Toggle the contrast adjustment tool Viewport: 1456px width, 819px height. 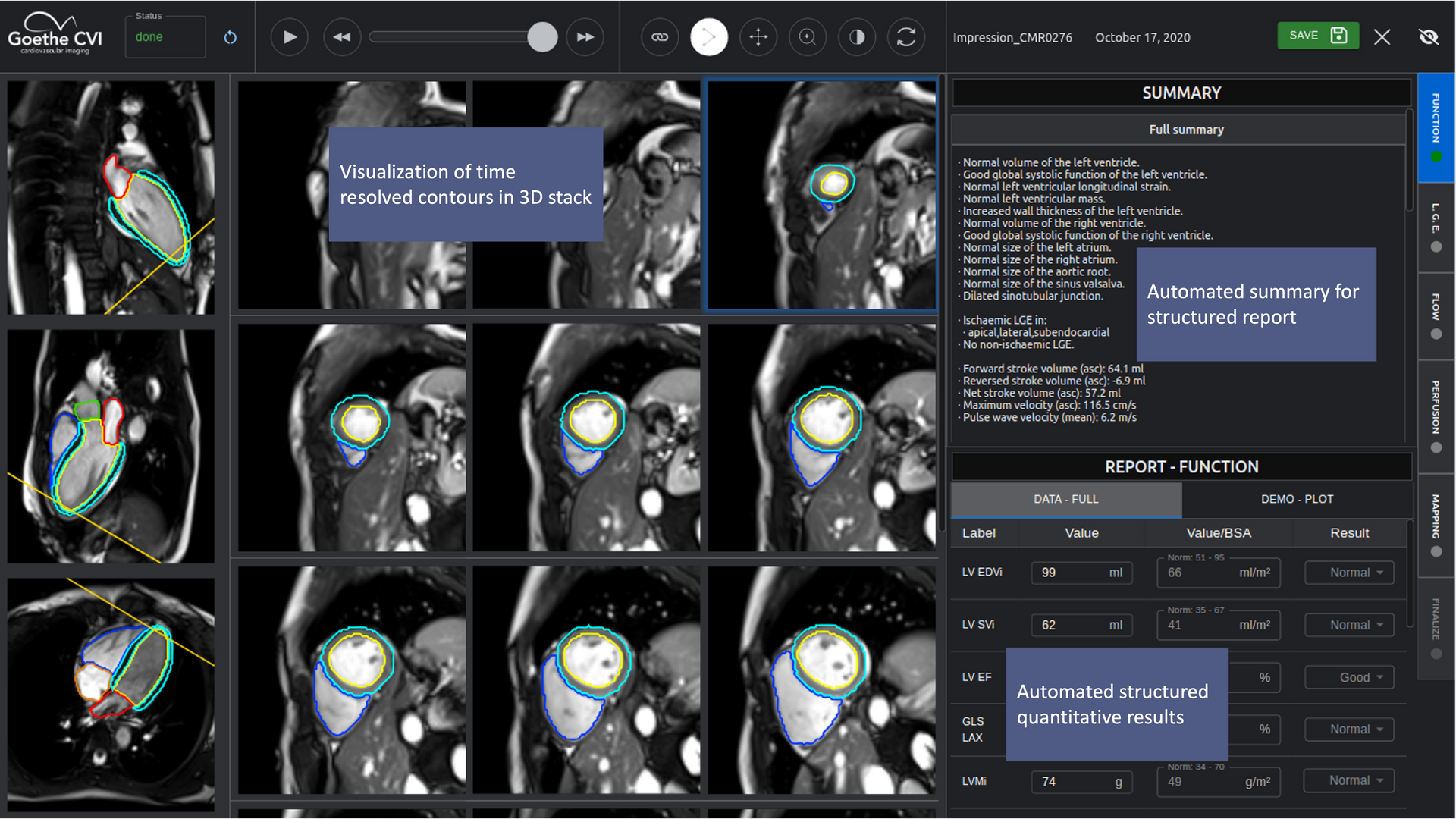[857, 37]
